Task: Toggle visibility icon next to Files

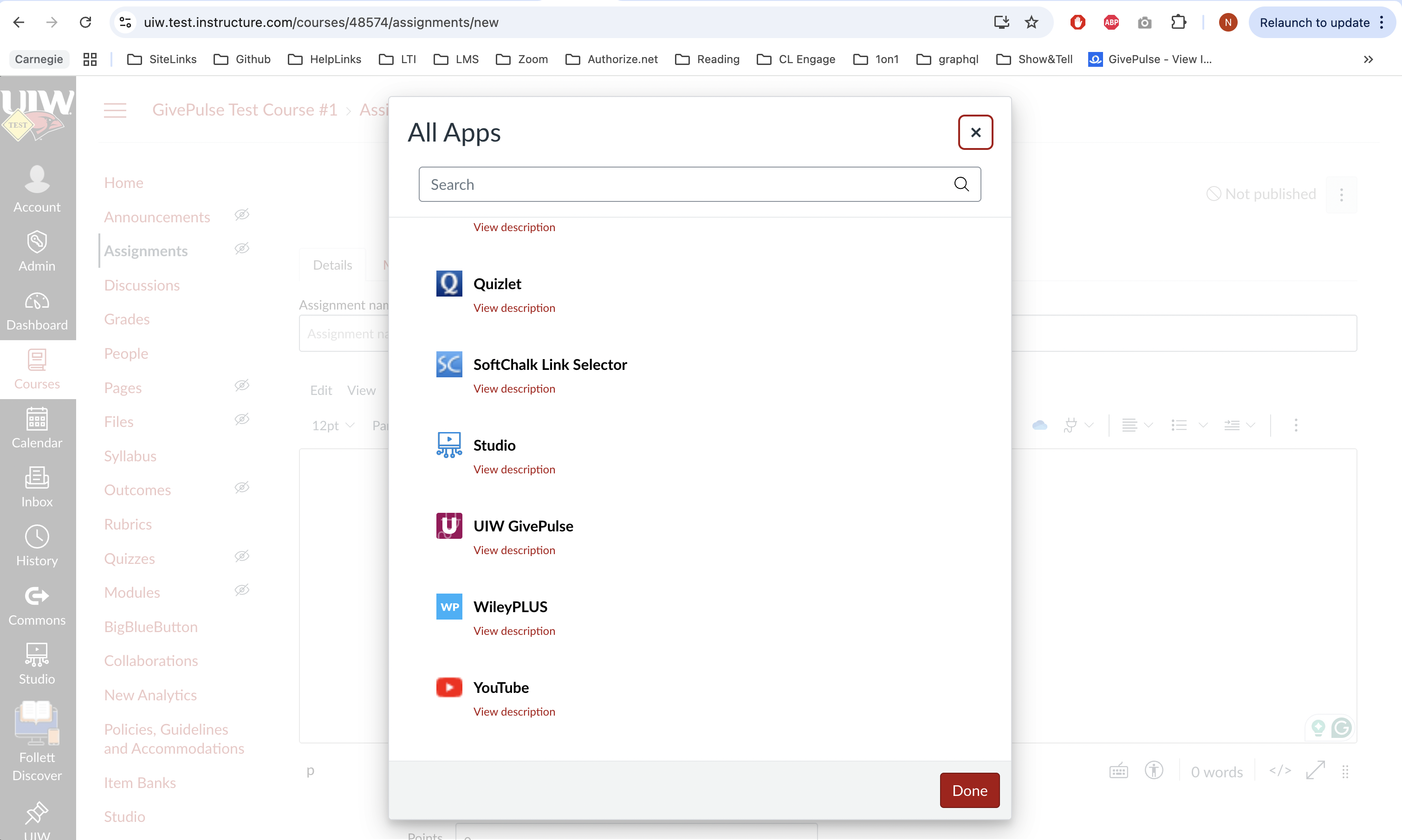Action: tap(242, 420)
